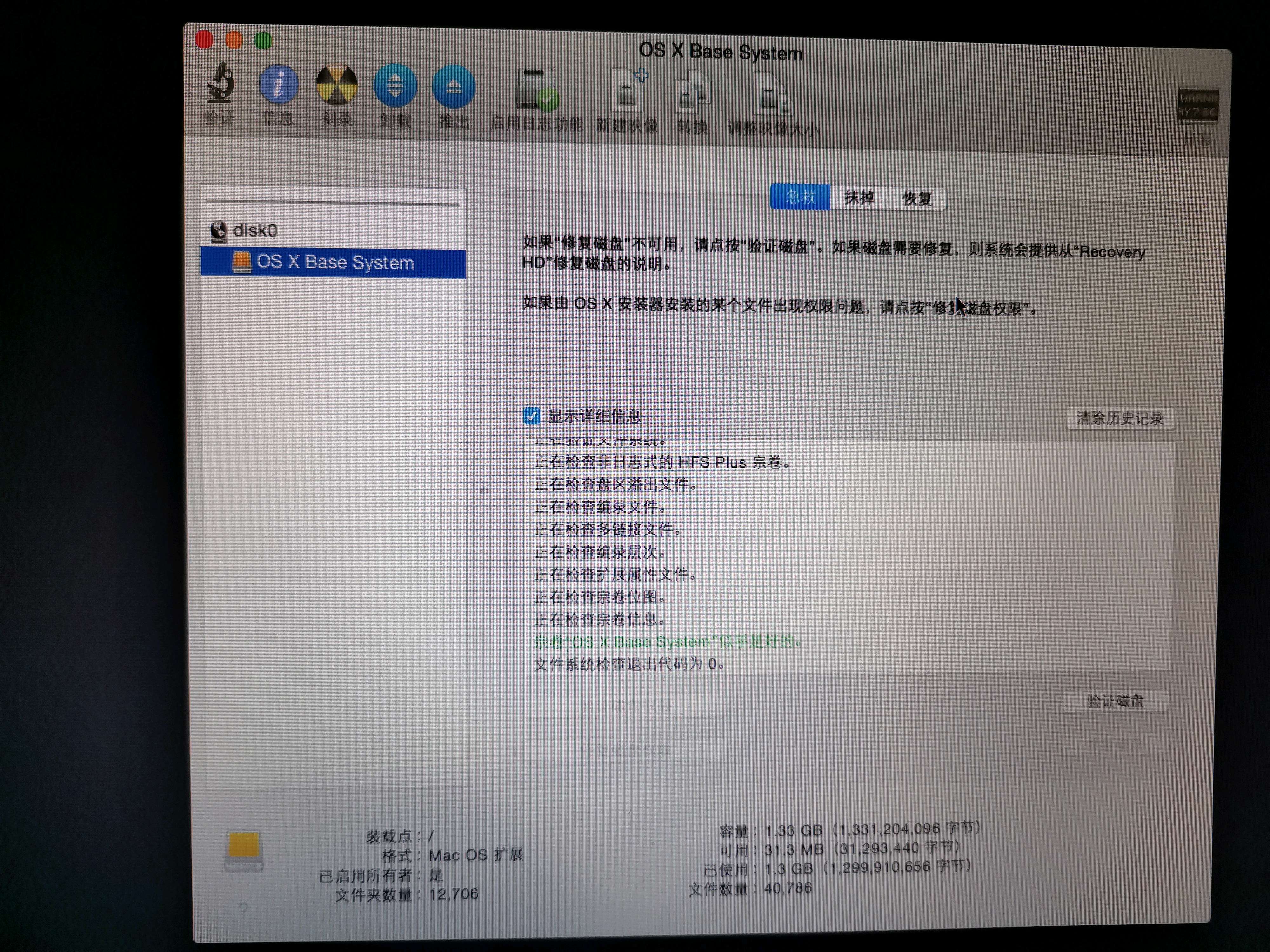Click log line '正在检查盘区溢出文件'
Screen dimensions: 1270x952
coord(616,485)
